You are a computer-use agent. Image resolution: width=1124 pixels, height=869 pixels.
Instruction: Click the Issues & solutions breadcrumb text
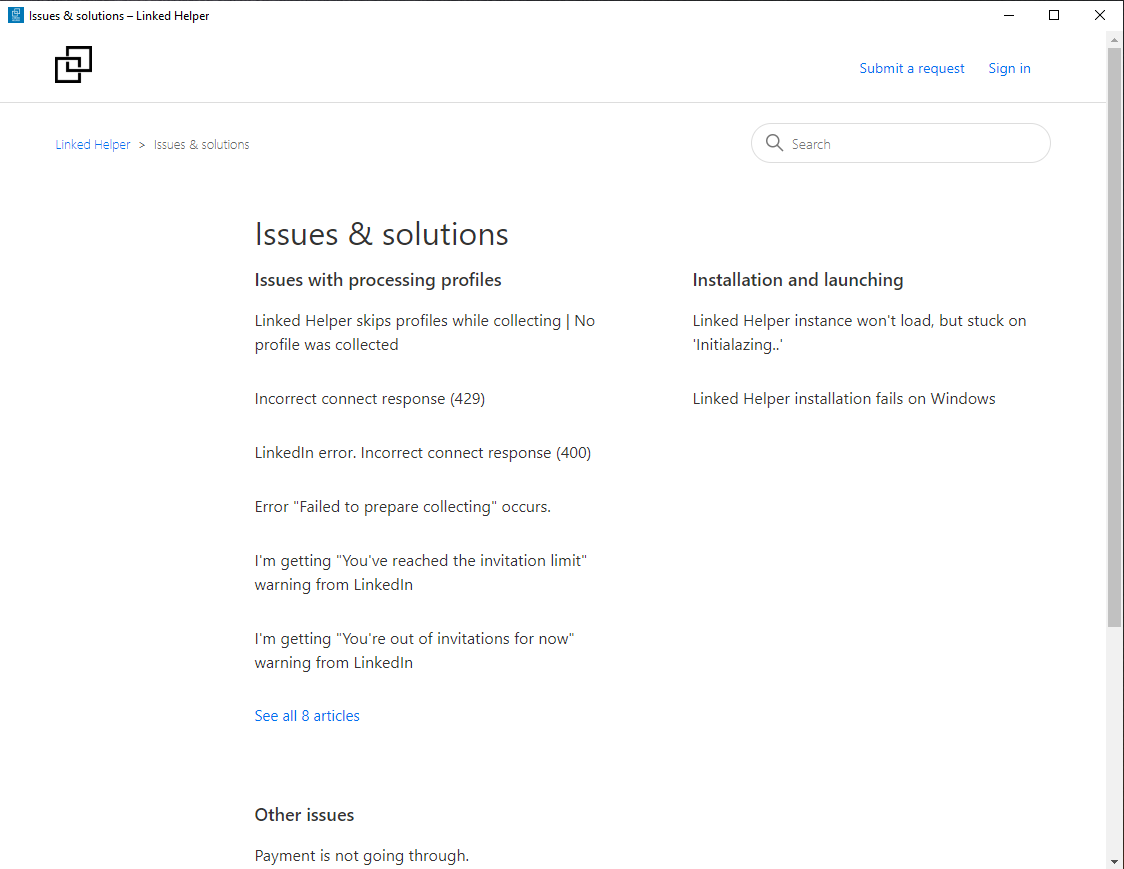point(201,144)
